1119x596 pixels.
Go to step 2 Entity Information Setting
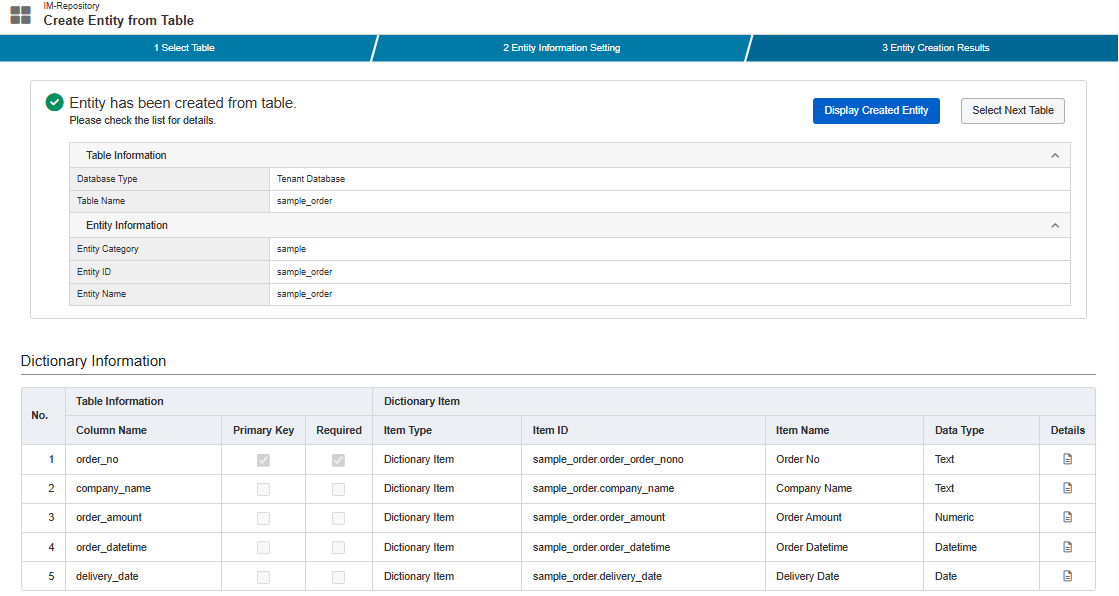(x=562, y=48)
